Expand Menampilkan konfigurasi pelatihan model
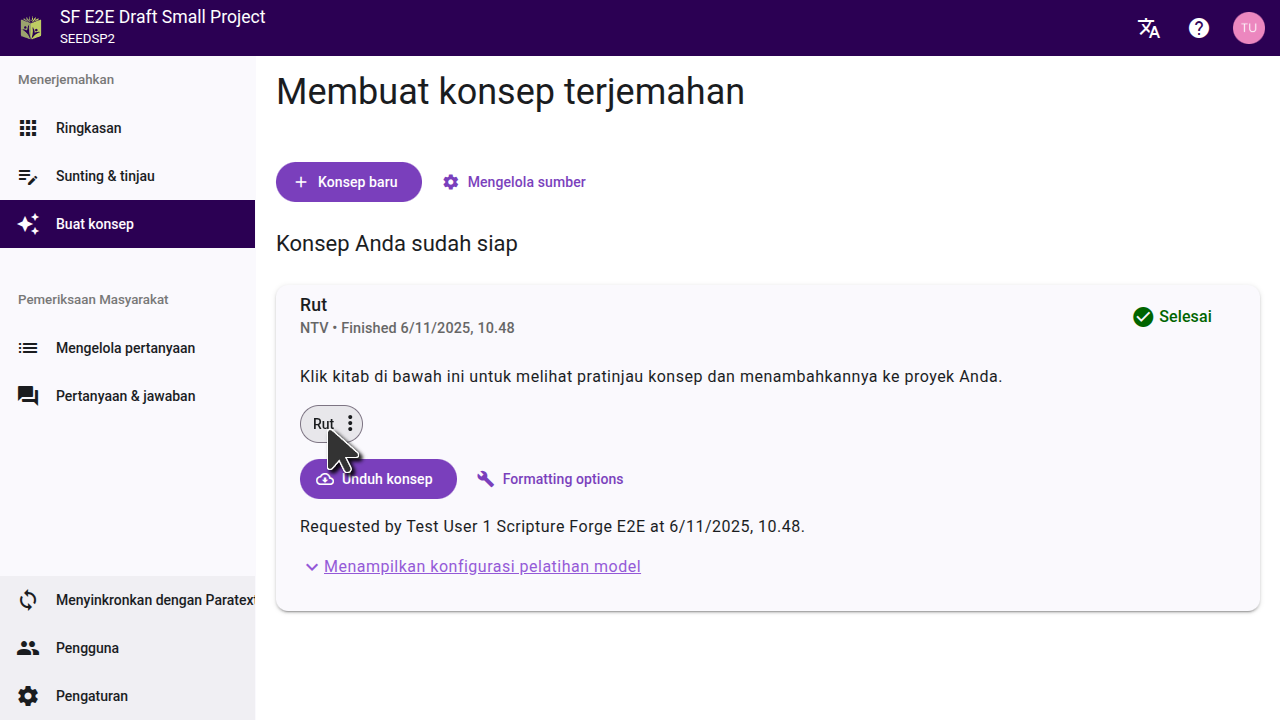This screenshot has width=1280, height=720. (482, 566)
